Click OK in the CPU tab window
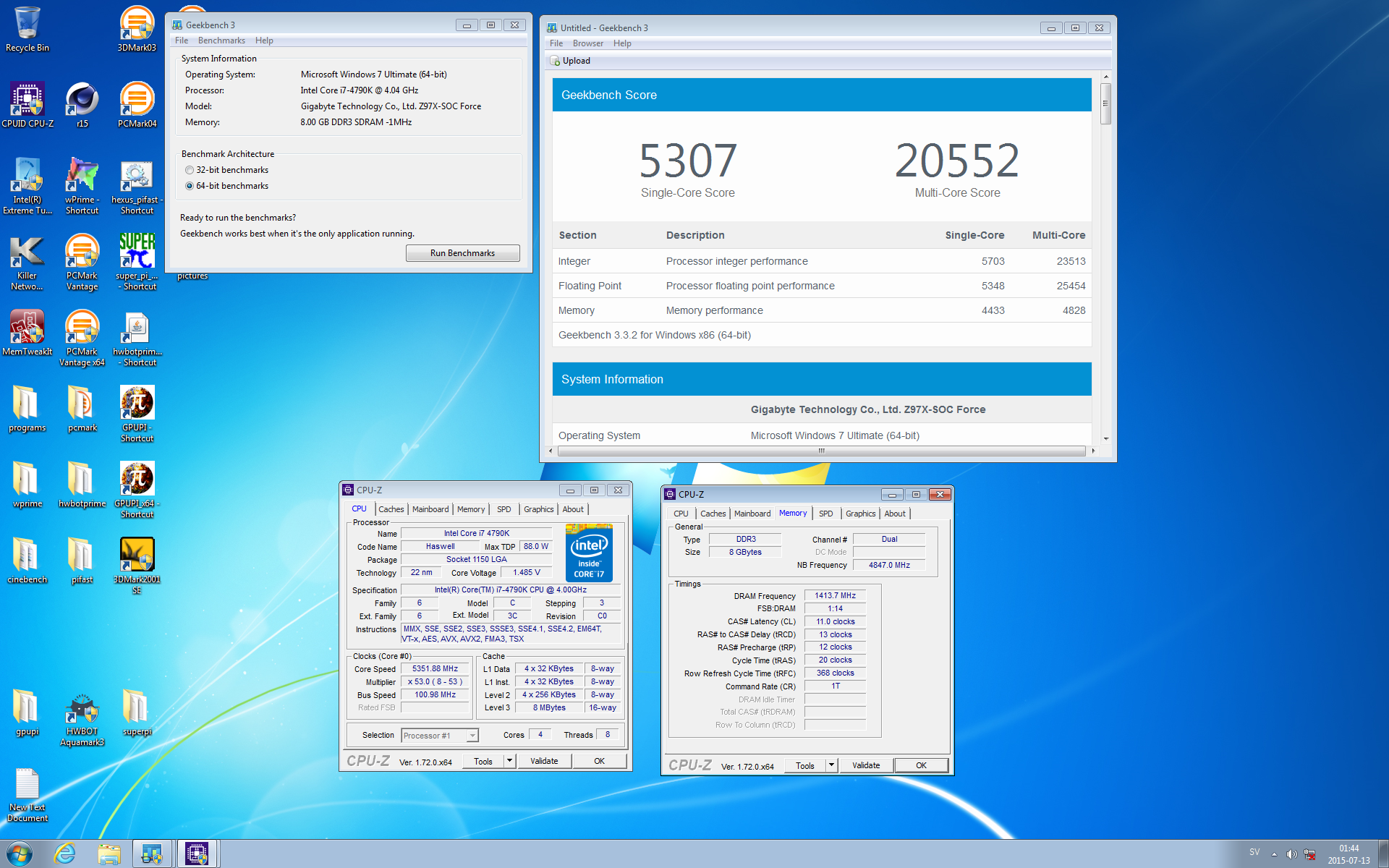The width and height of the screenshot is (1389, 868). (600, 761)
